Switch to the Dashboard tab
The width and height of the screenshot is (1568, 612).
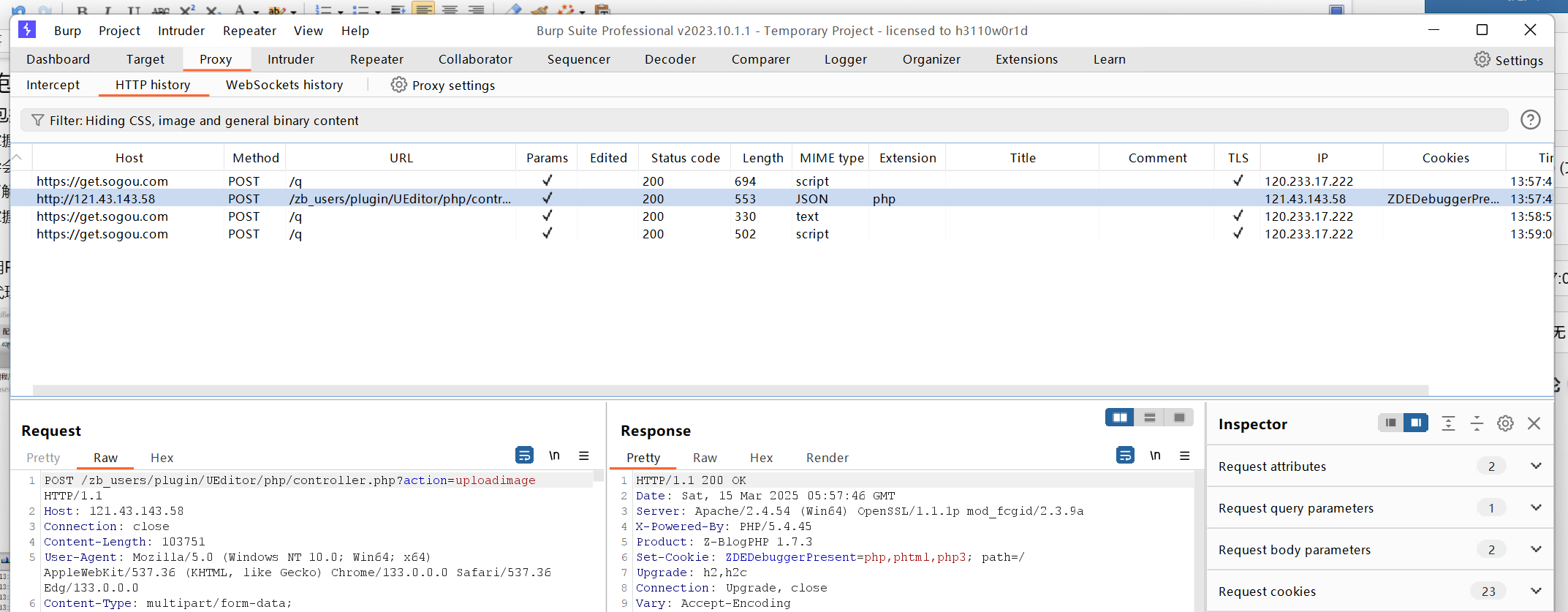pyautogui.click(x=58, y=59)
